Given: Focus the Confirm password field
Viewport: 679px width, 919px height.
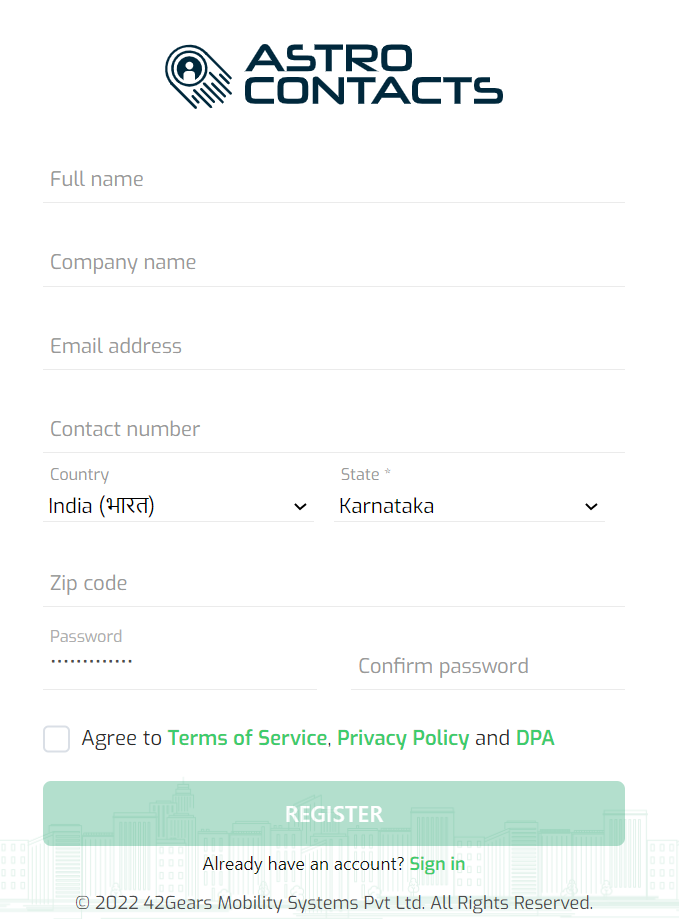Looking at the screenshot, I should [x=488, y=666].
